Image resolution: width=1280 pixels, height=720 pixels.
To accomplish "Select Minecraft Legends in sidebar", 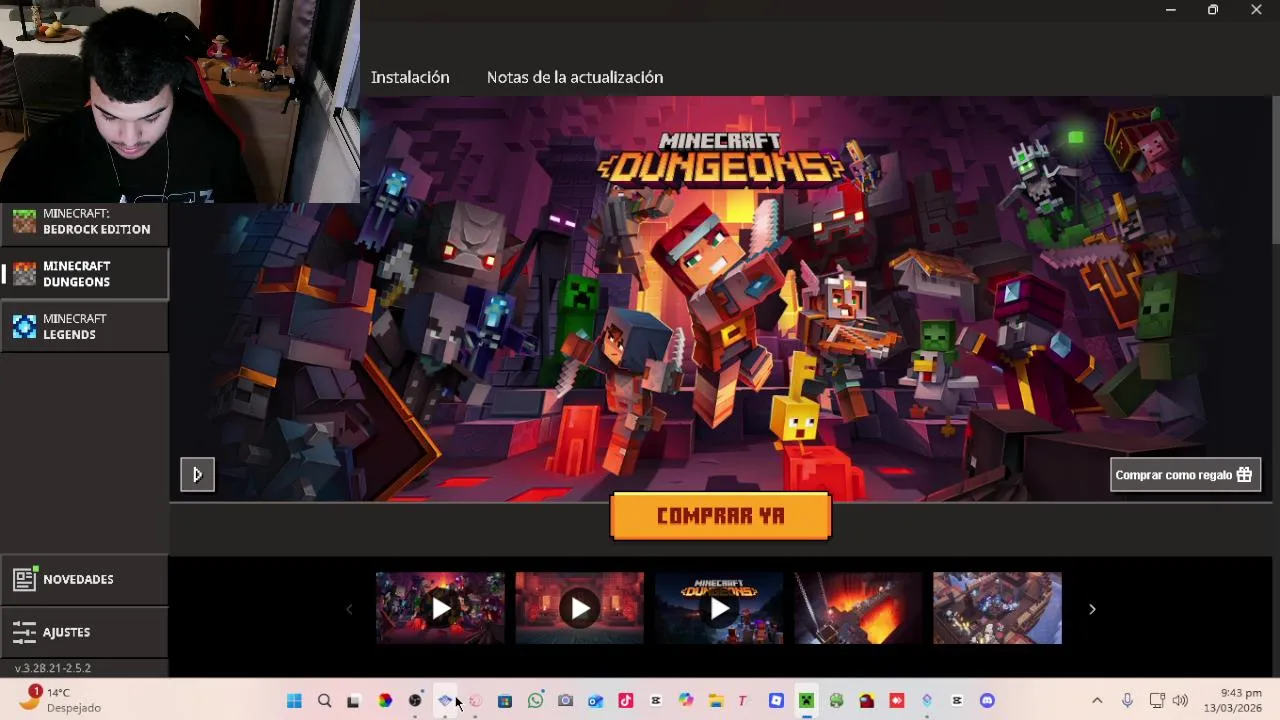I will tap(84, 326).
